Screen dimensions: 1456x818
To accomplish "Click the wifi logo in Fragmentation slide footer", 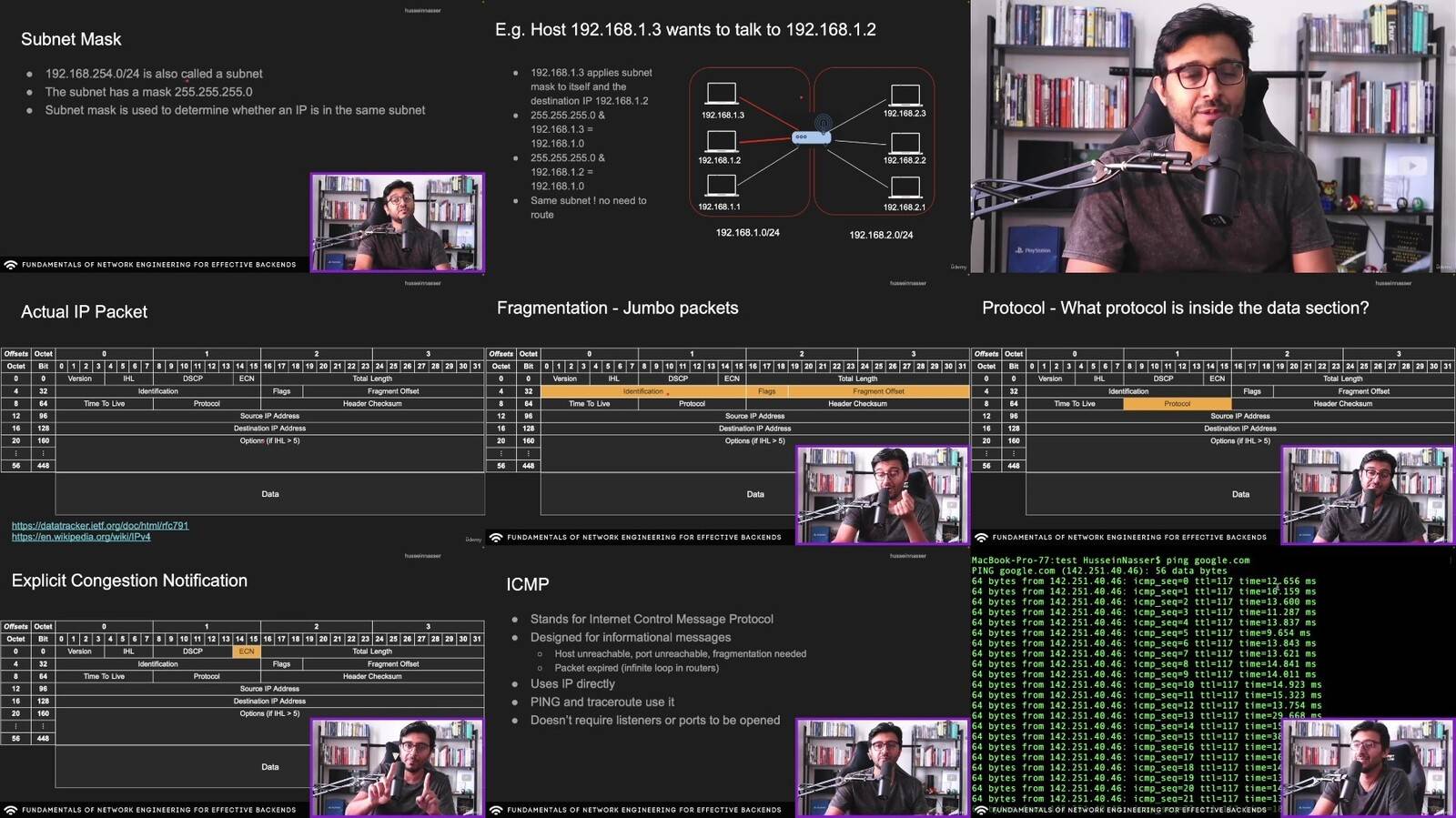I will coord(496,538).
